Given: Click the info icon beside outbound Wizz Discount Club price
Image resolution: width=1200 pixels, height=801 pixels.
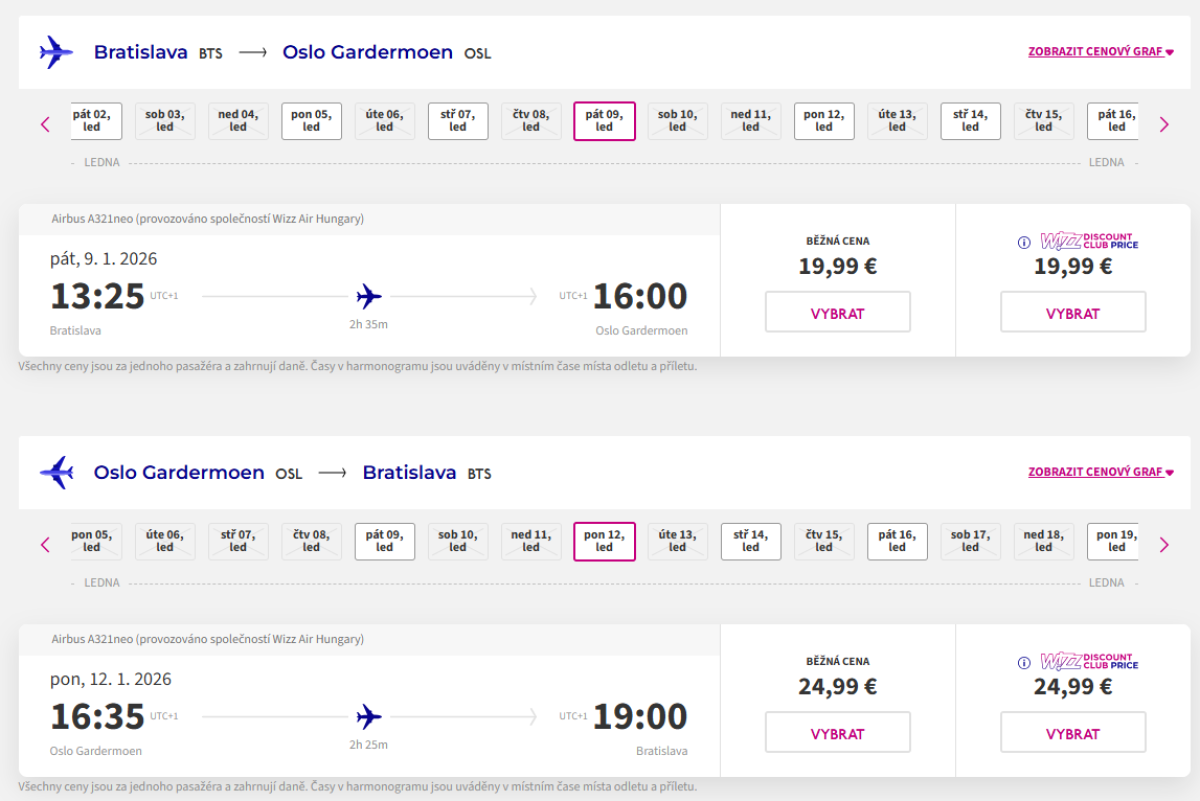Looking at the screenshot, I should [x=1024, y=242].
